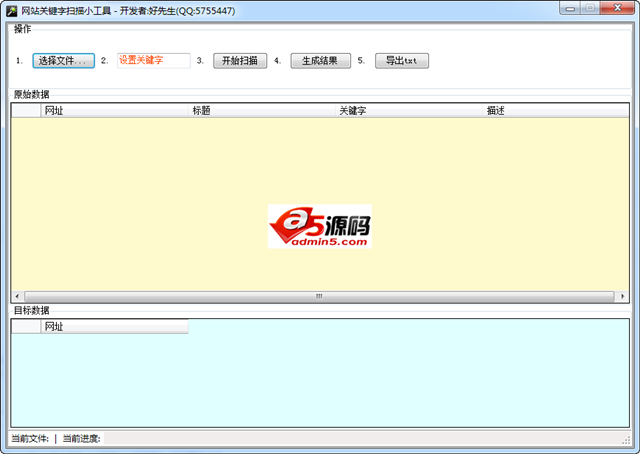Click the 当前进度: status bar label
Screen dimensions: 640x454
pos(82,439)
